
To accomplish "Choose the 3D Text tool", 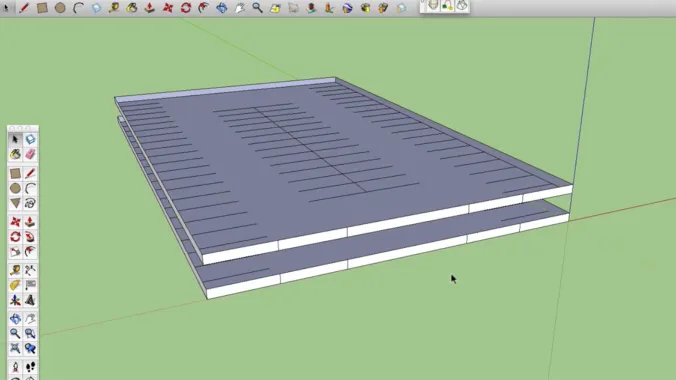I will (30, 300).
